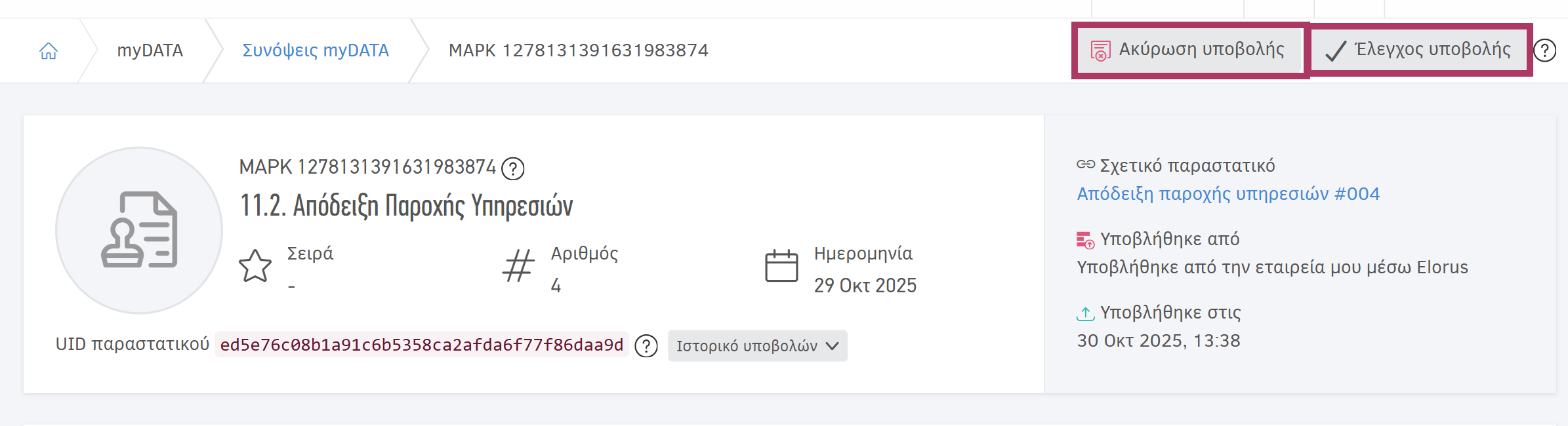Click the help question mark in the top-right corner
This screenshot has width=1568, height=426.
[x=1546, y=49]
